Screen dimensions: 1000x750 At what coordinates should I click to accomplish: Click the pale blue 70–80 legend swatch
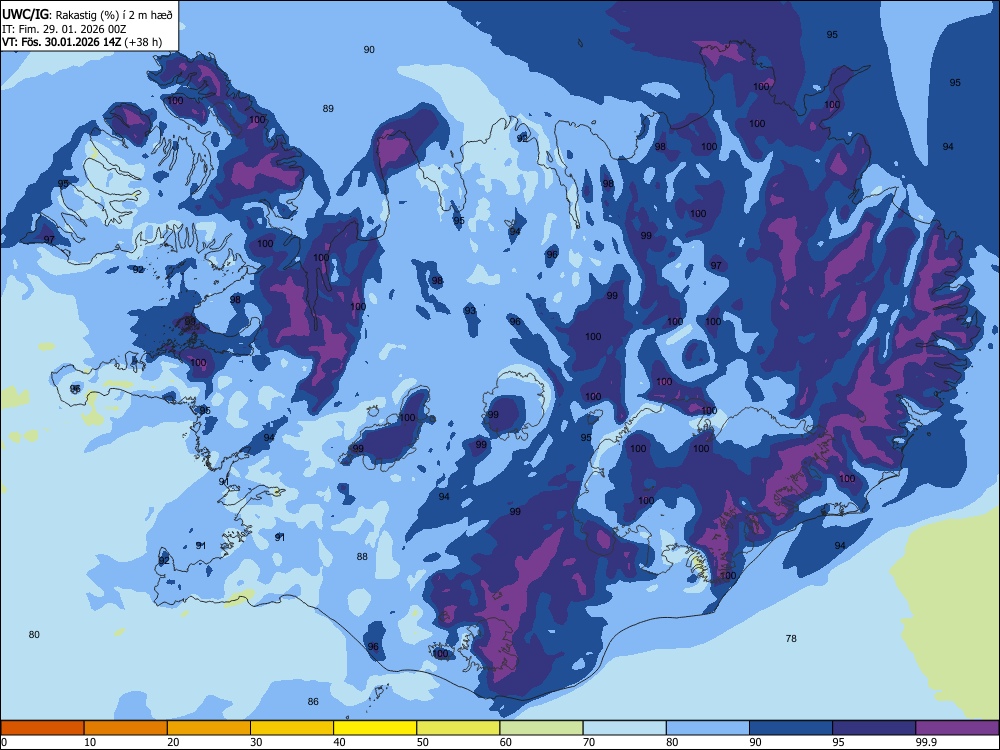pyautogui.click(x=624, y=728)
